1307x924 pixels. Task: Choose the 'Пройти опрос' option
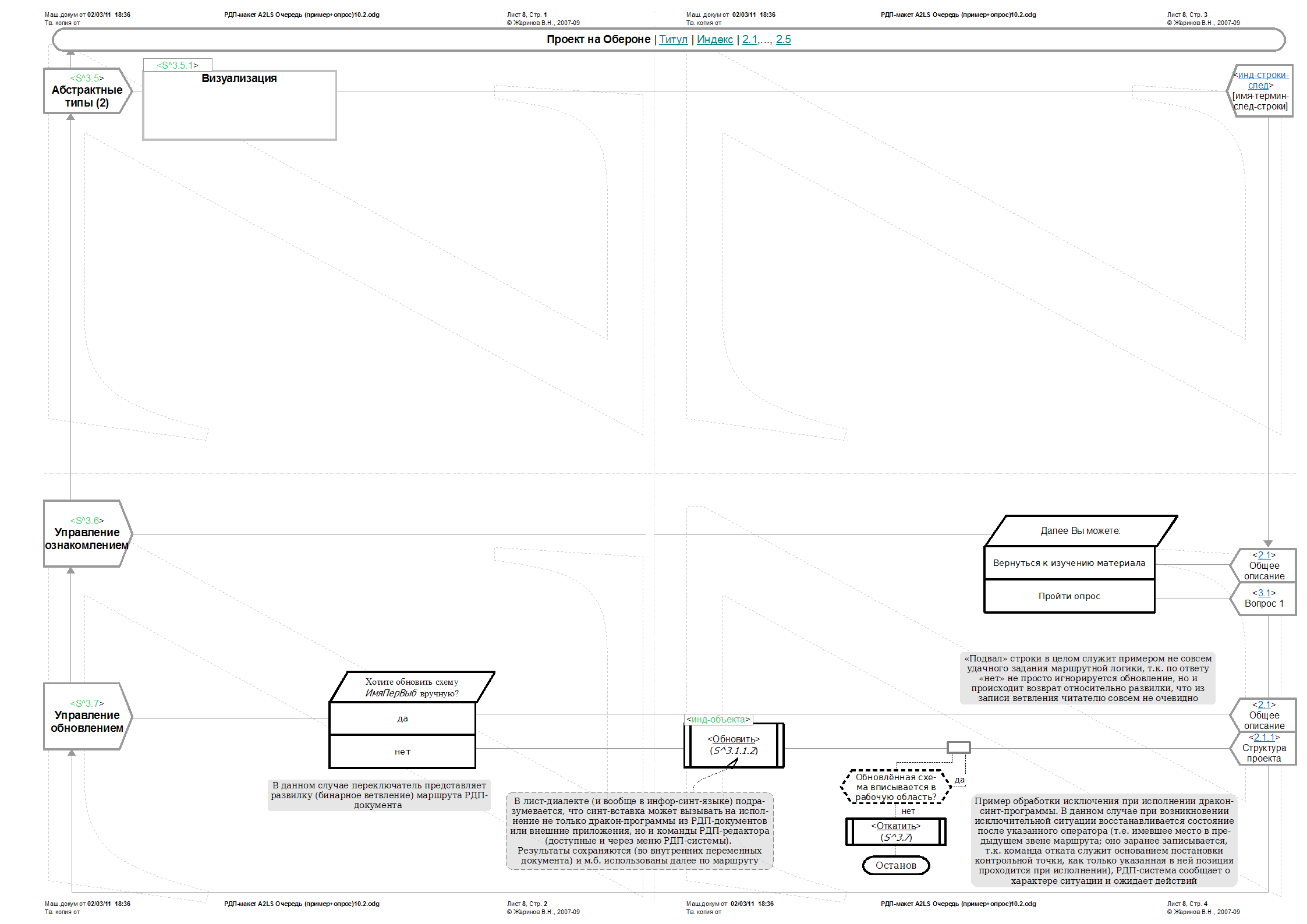point(1069,596)
